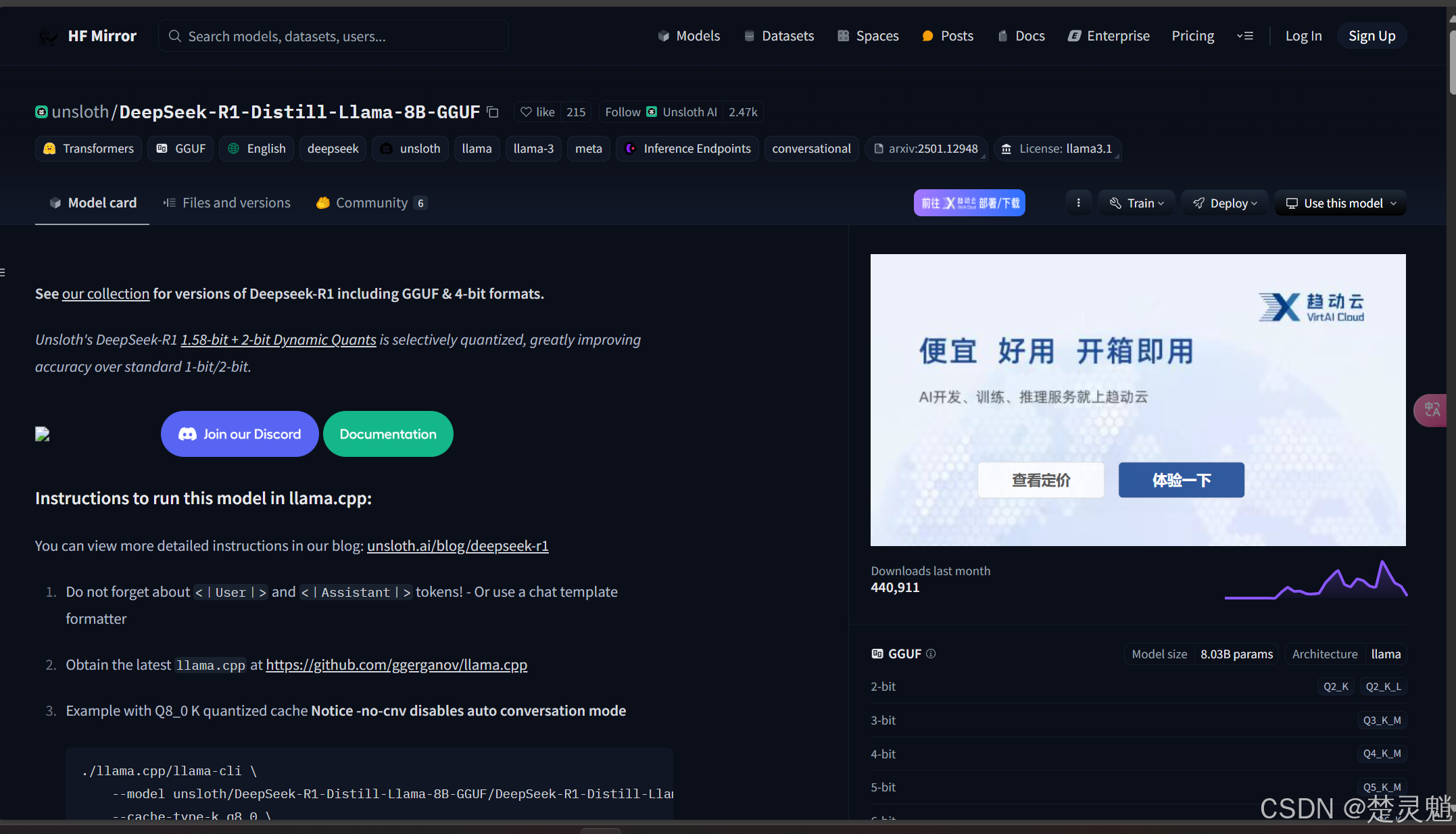
Task: Click the Discord icon in Join button
Action: 187,434
